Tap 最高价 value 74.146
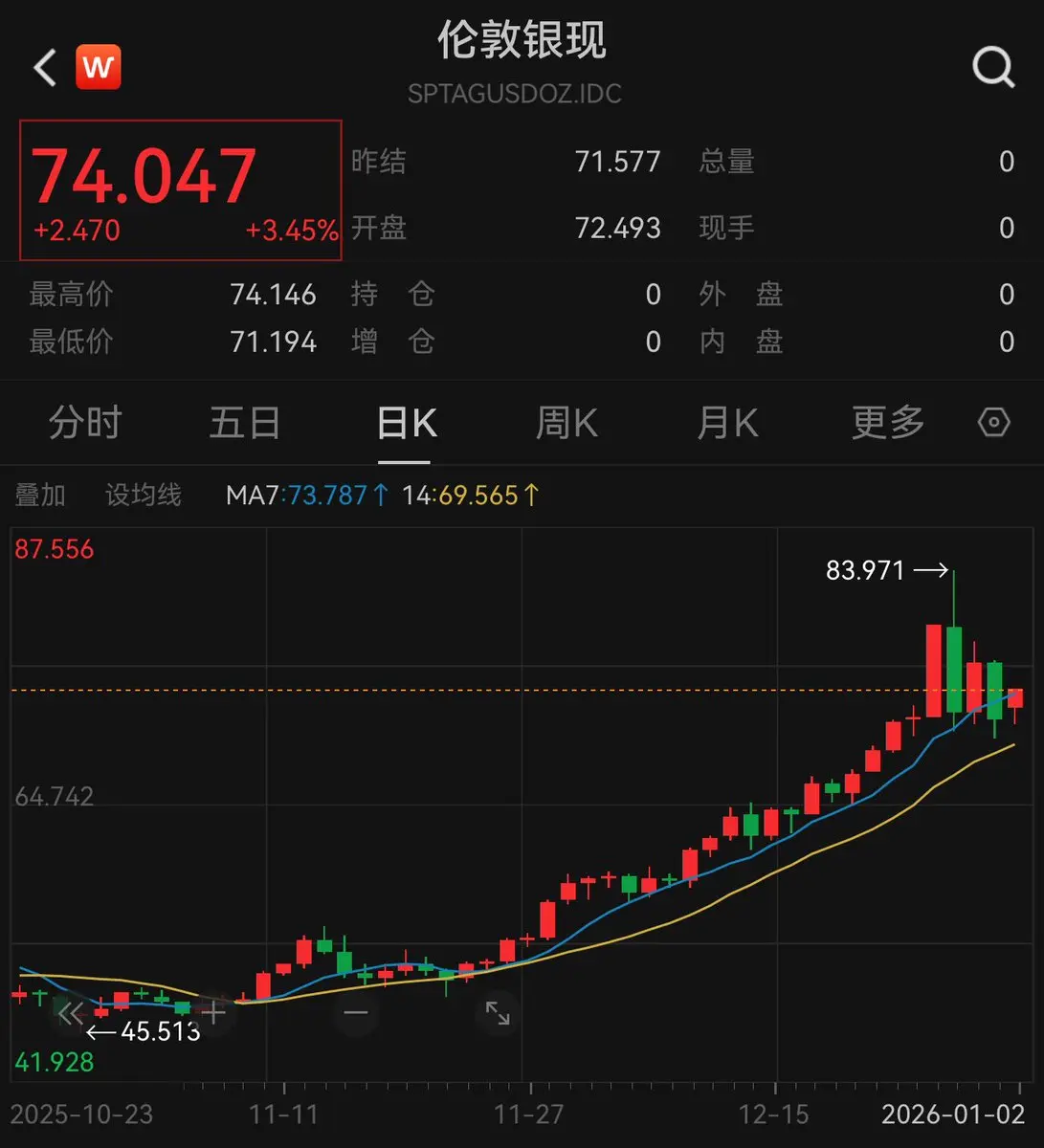Screen dimensions: 1044x1148 pos(274,295)
